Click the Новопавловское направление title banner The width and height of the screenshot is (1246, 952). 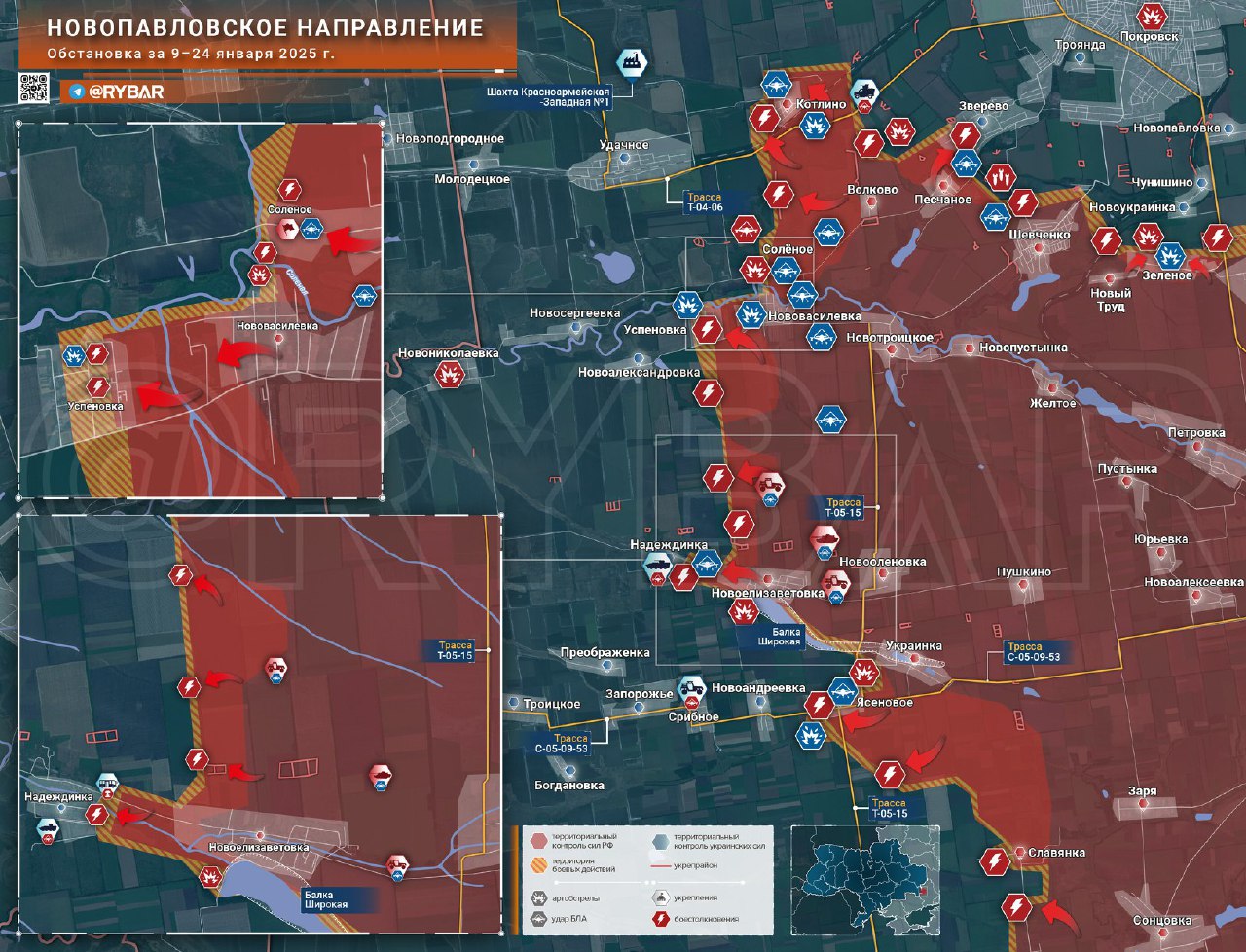[x=266, y=29]
